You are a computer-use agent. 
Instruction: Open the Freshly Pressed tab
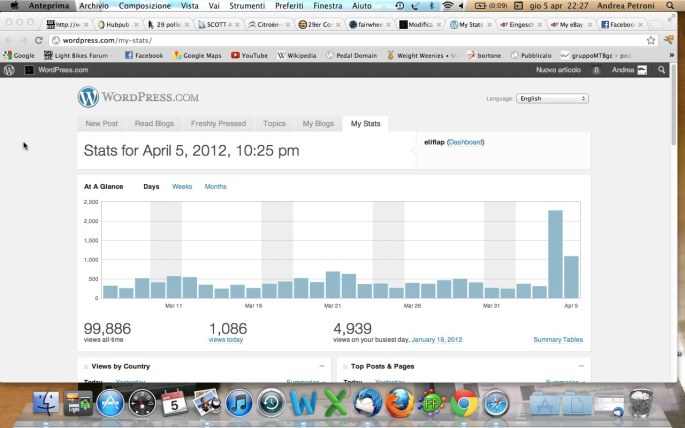(218, 124)
